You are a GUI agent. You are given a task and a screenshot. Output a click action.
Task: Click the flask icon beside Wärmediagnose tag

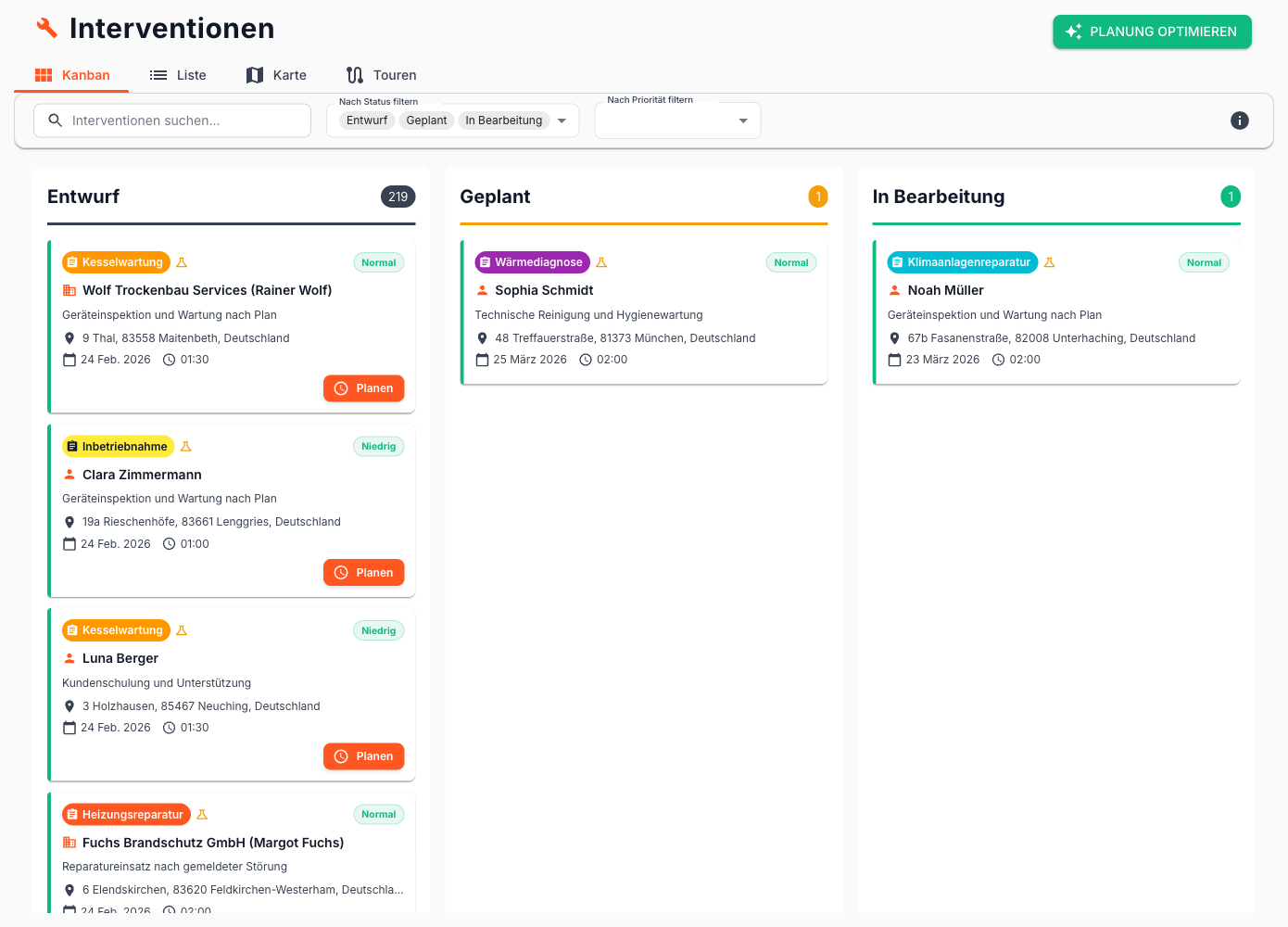click(601, 262)
